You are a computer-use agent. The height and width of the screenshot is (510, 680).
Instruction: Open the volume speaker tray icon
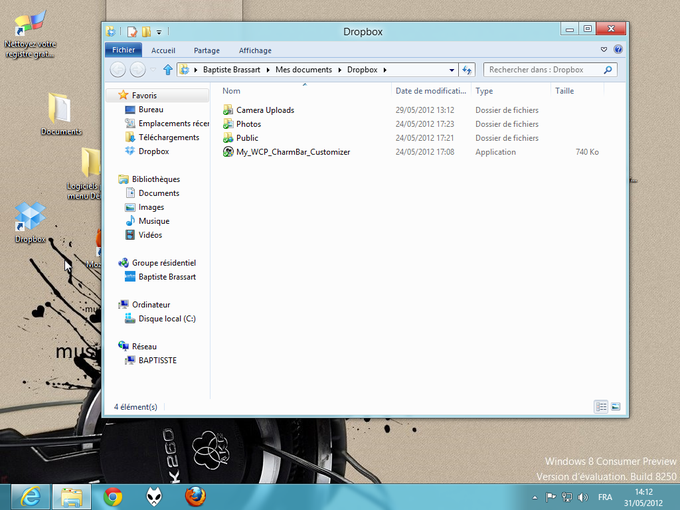tap(583, 497)
